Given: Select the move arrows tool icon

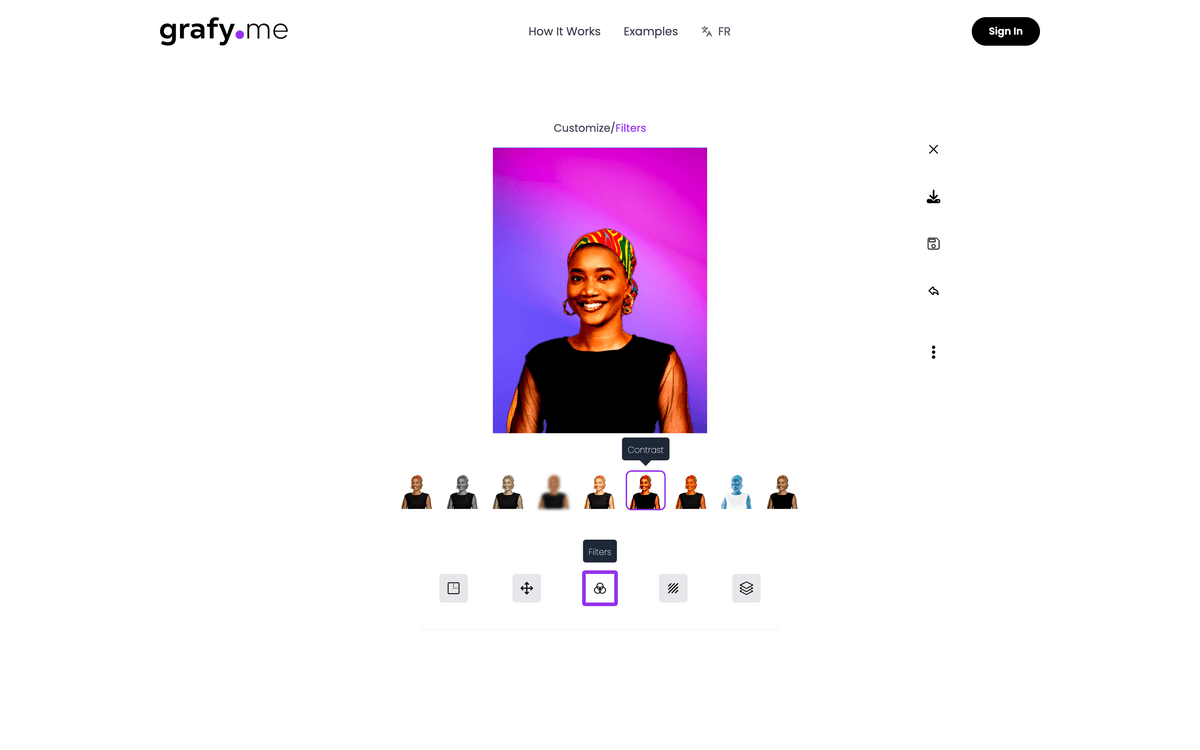Looking at the screenshot, I should click(527, 588).
